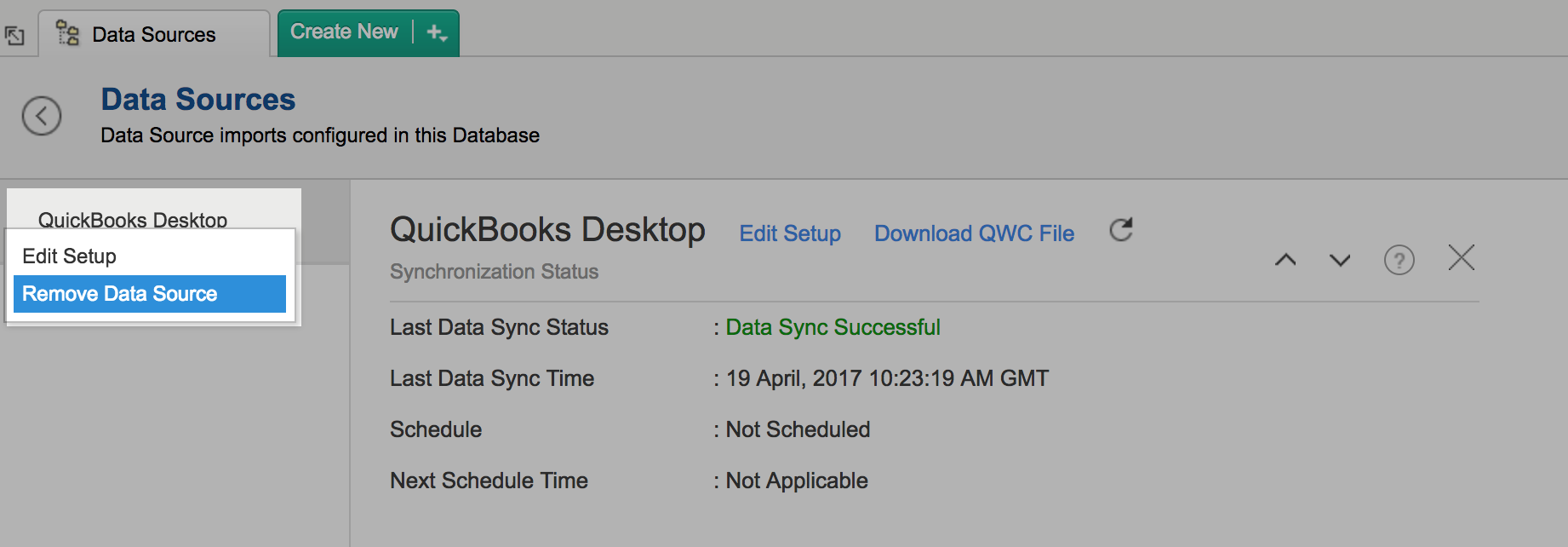Choose Edit Setup from the context menu
Screen dimensions: 1568x547
pos(70,256)
